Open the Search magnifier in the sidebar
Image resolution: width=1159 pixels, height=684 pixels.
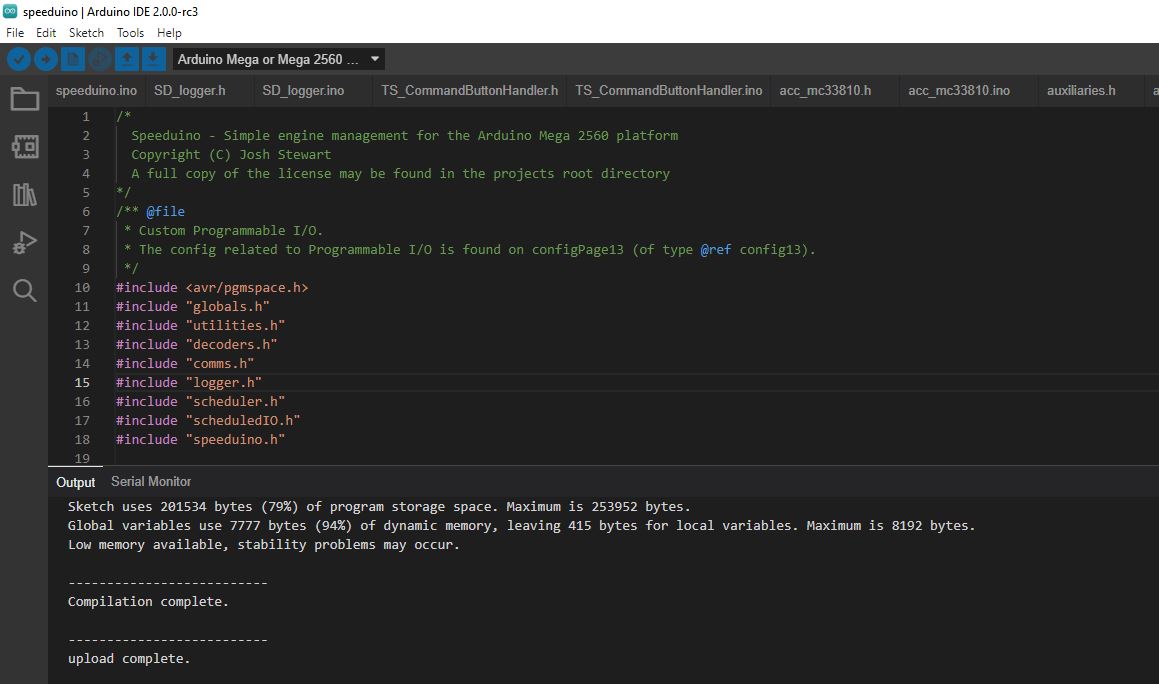[x=24, y=291]
